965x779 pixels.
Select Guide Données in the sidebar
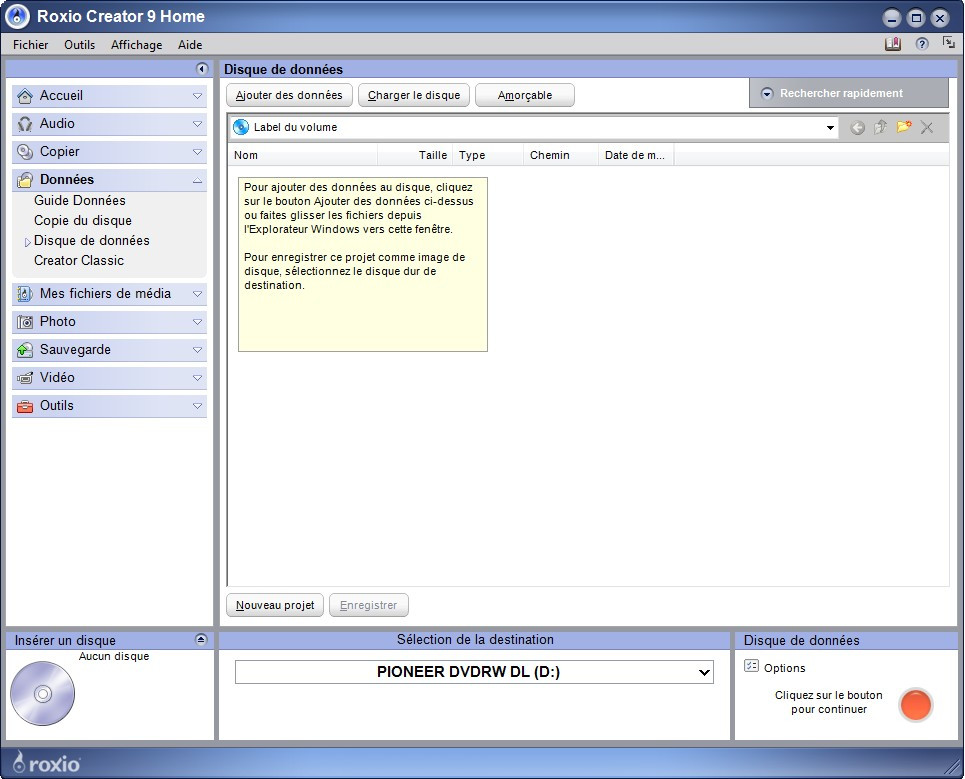(x=80, y=201)
